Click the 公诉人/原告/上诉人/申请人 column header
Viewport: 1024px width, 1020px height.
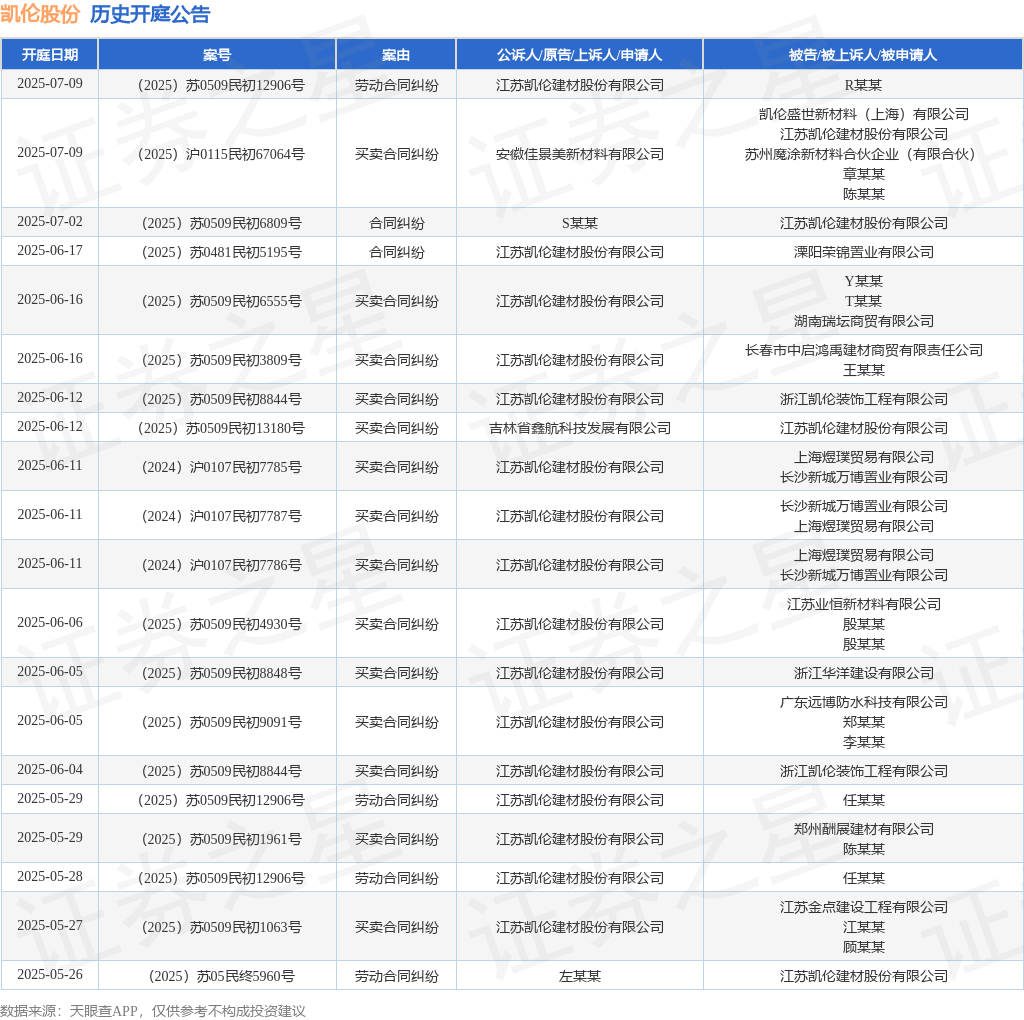click(x=579, y=55)
